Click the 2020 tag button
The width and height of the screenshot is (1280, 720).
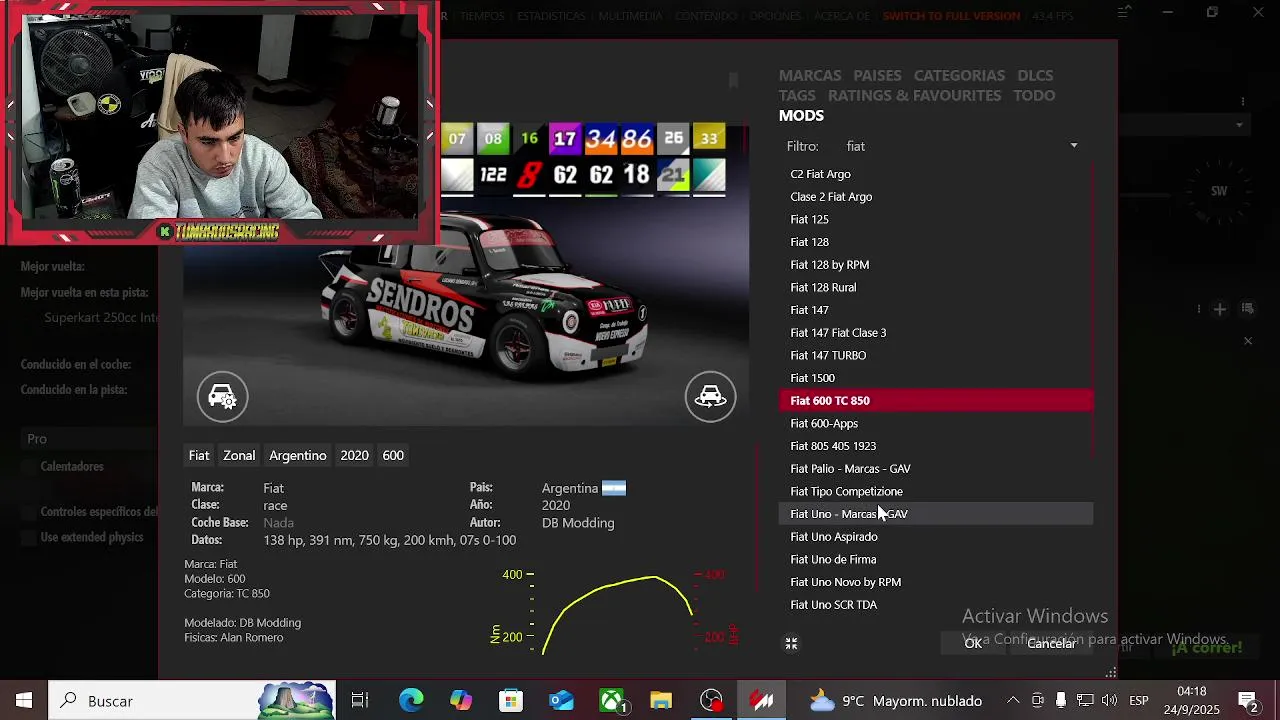point(354,456)
